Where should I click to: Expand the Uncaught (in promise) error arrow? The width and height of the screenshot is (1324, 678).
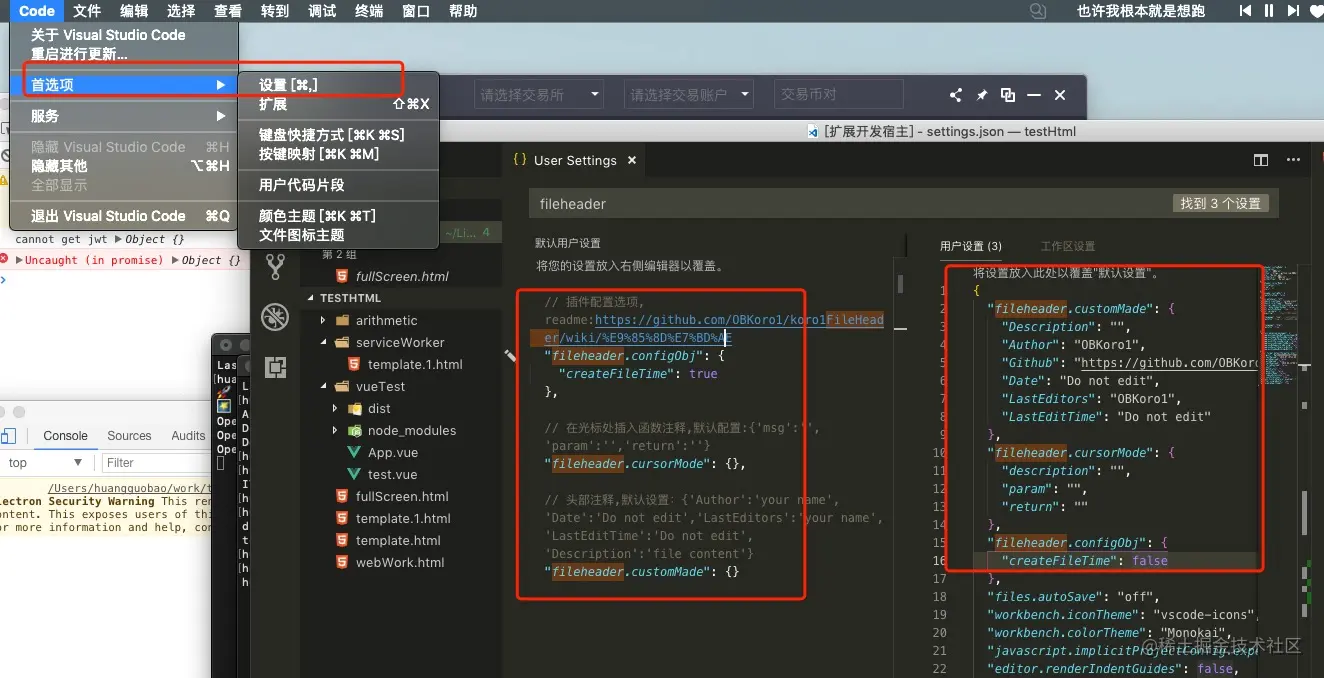coord(18,260)
